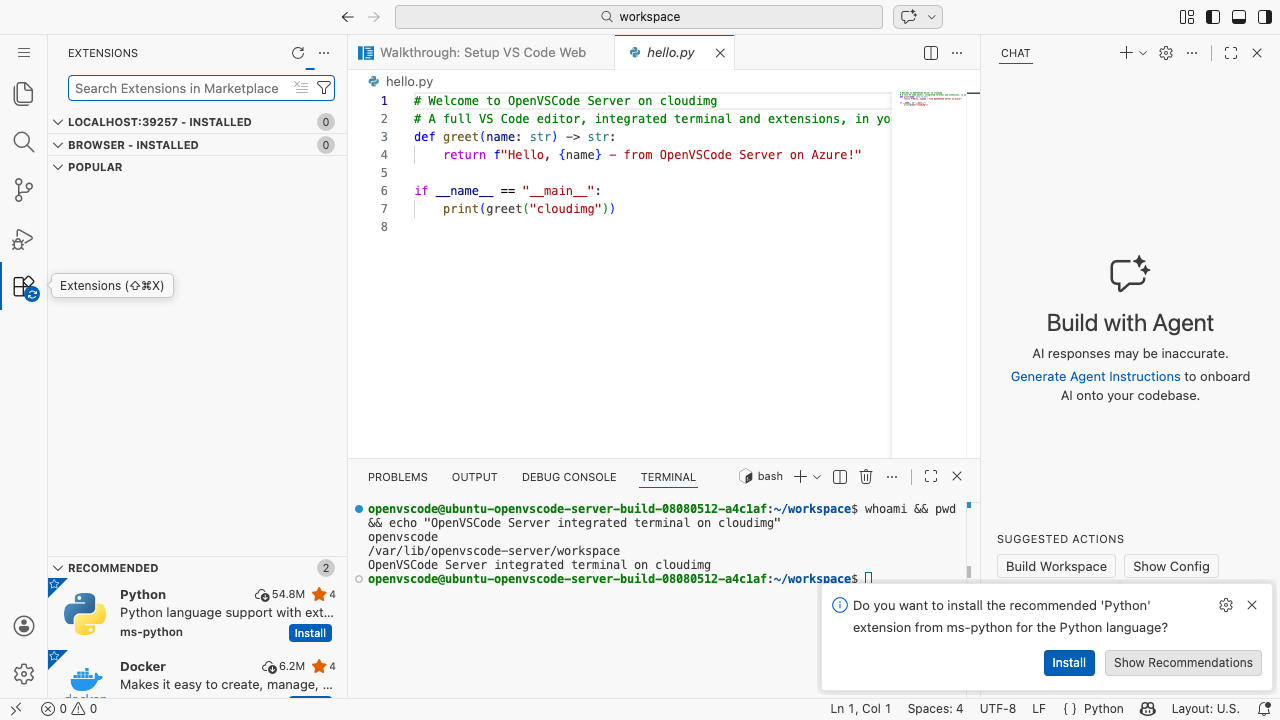
Task: Click the Build Workspace suggested action
Action: coord(1056,566)
